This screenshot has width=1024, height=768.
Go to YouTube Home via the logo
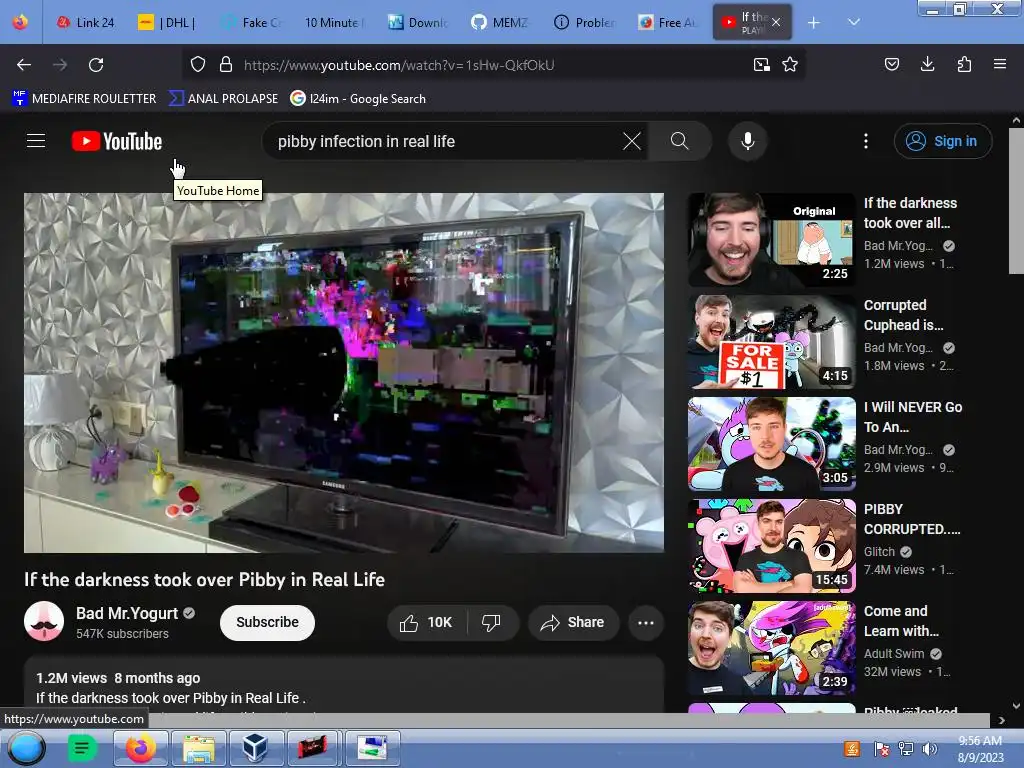(117, 141)
